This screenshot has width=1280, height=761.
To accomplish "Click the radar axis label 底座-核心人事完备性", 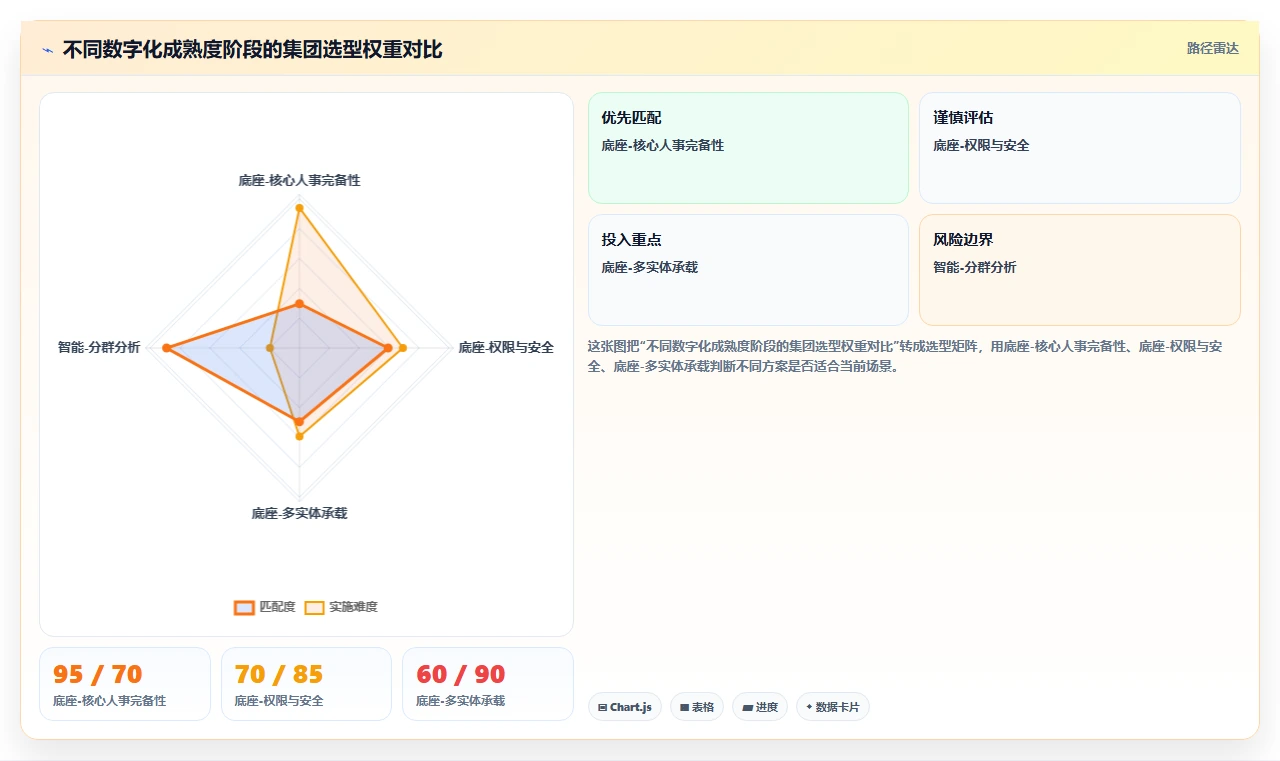I will pyautogui.click(x=299, y=180).
